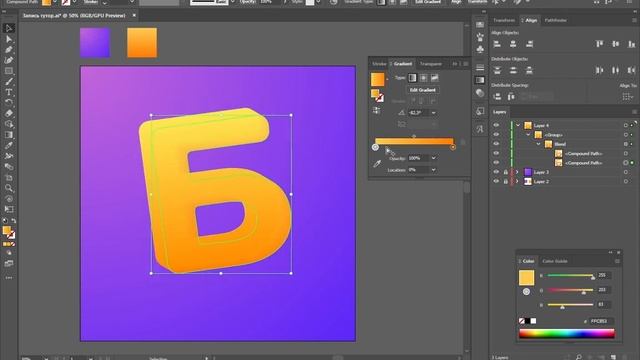The width and height of the screenshot is (640, 360).
Task: Click horizontal align left icon
Action: (497, 44)
